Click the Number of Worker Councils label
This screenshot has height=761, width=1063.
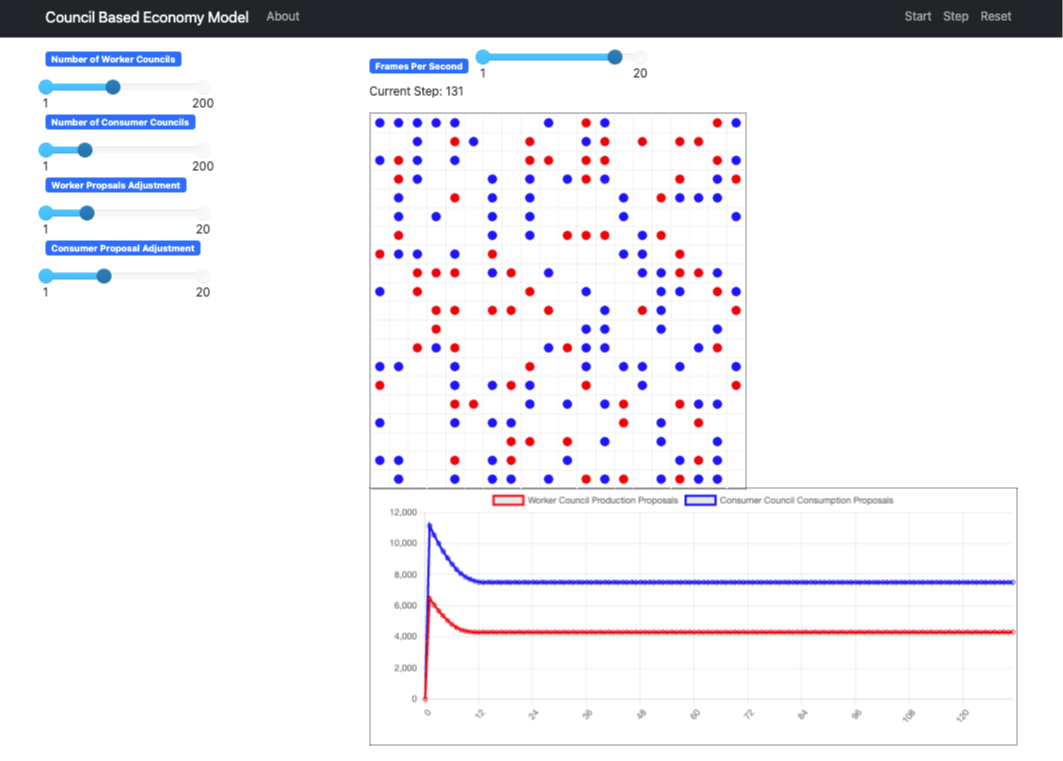pos(113,59)
